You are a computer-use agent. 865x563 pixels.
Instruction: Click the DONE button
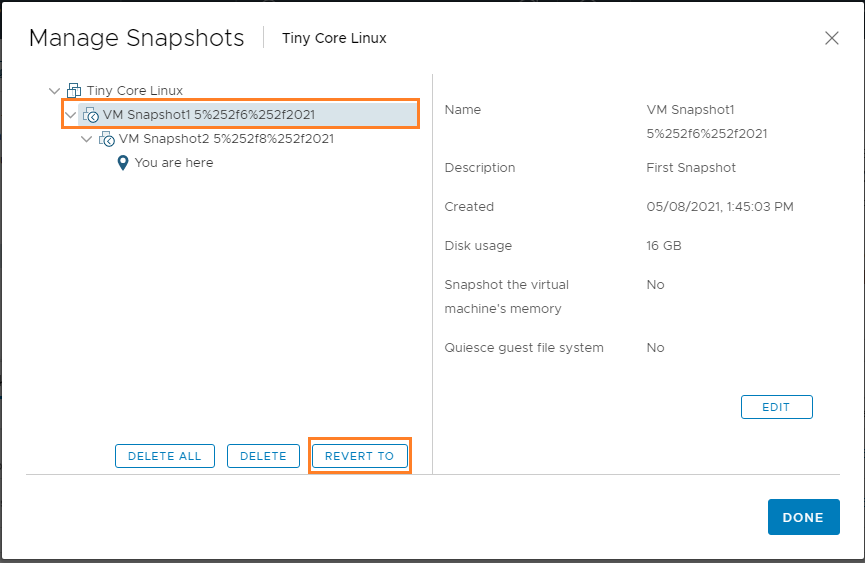[803, 517]
